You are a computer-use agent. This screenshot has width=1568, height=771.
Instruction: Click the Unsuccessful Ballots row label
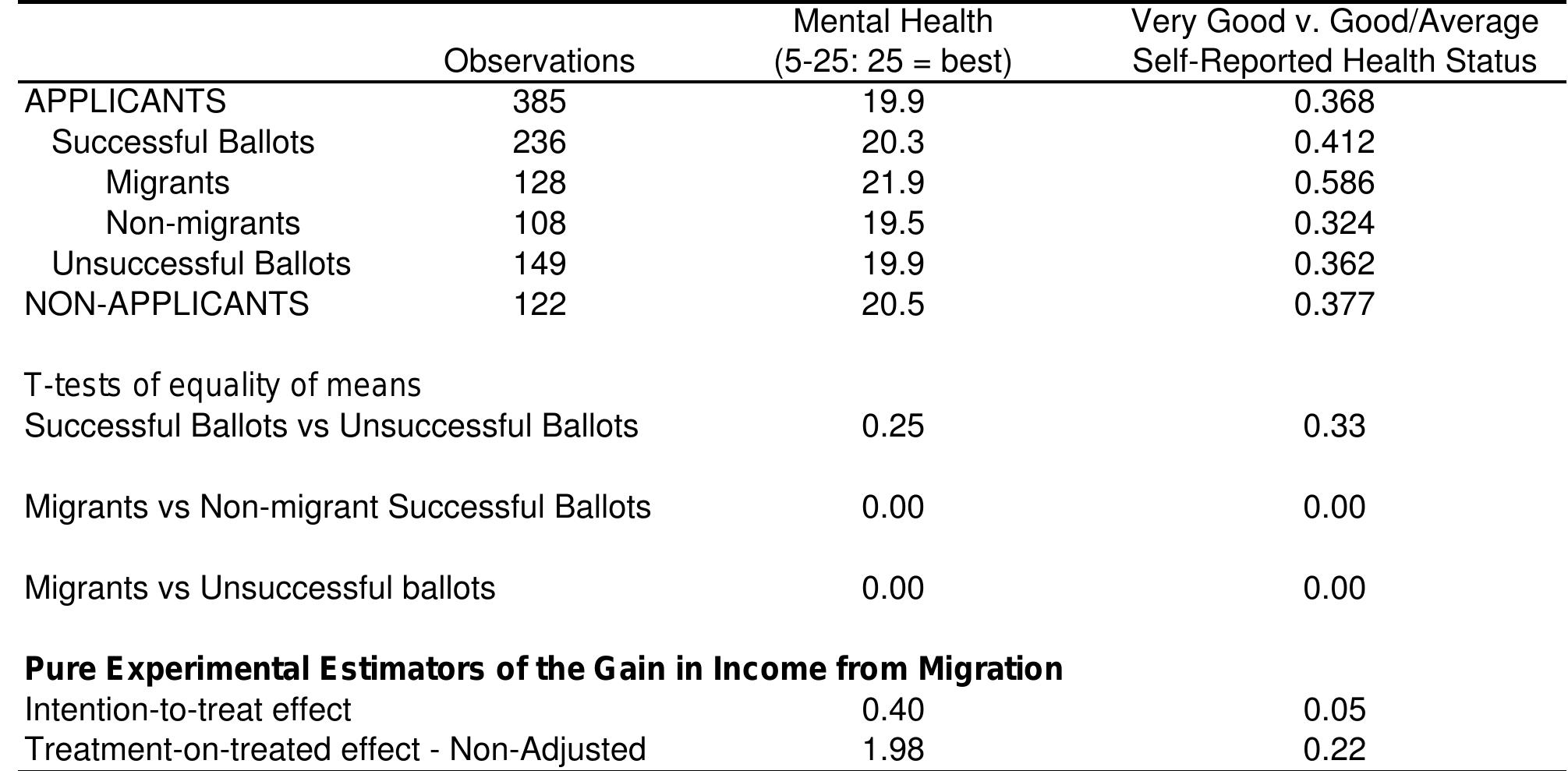coord(201,263)
